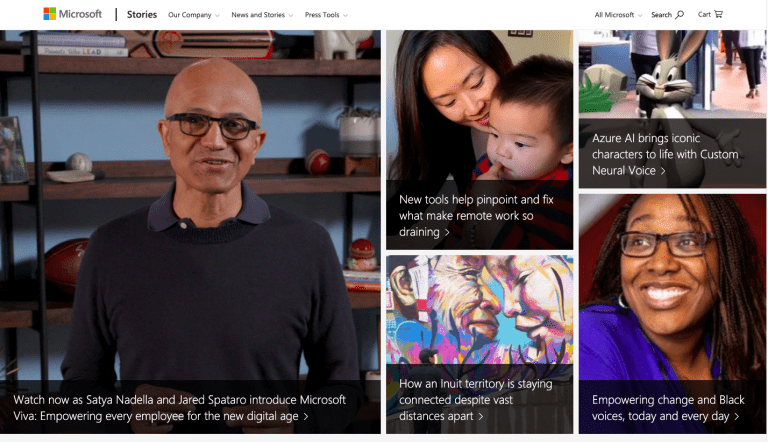
Task: Open Microsoft Viva announcement headline
Action: [x=180, y=408]
